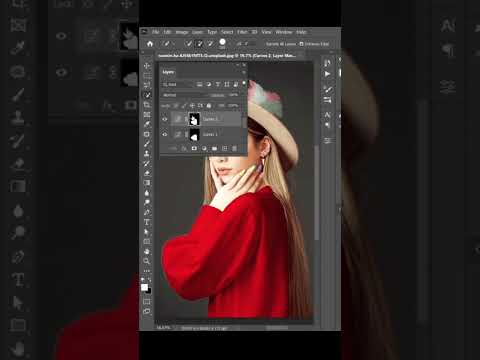
Task: Select the Zoom tool
Action: pyautogui.click(x=147, y=261)
